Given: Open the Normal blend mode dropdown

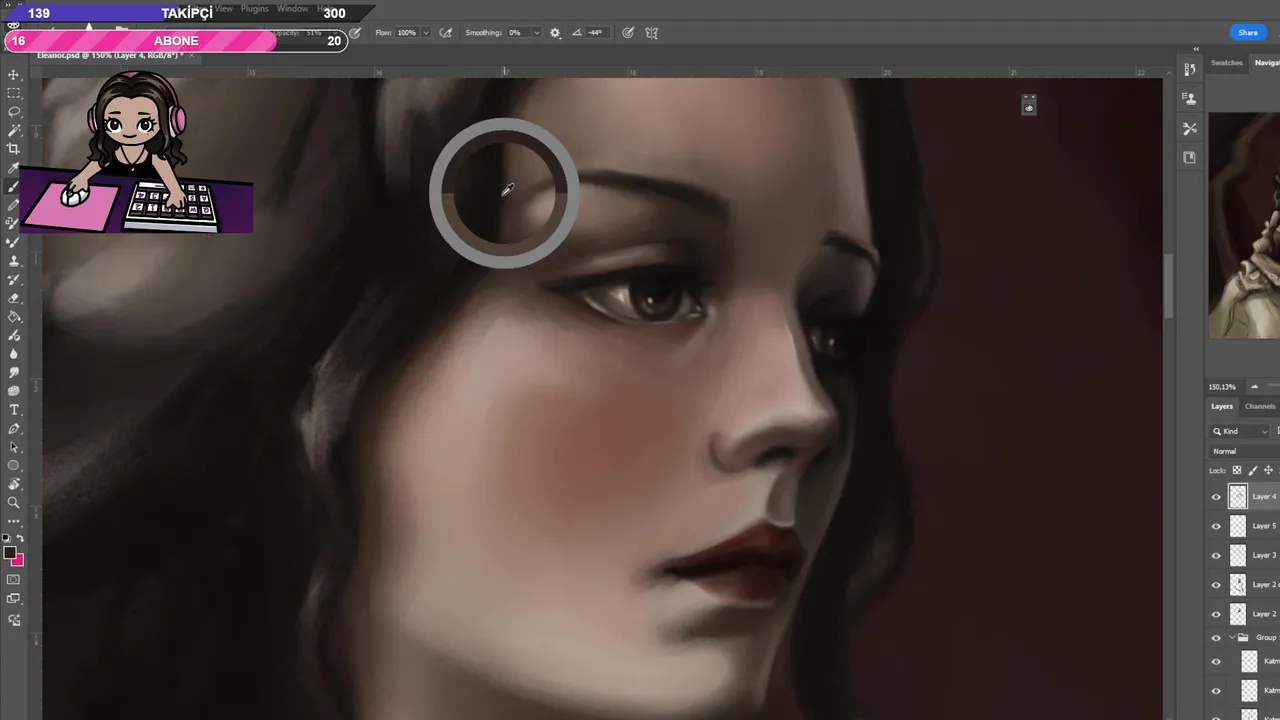Looking at the screenshot, I should tap(1244, 451).
